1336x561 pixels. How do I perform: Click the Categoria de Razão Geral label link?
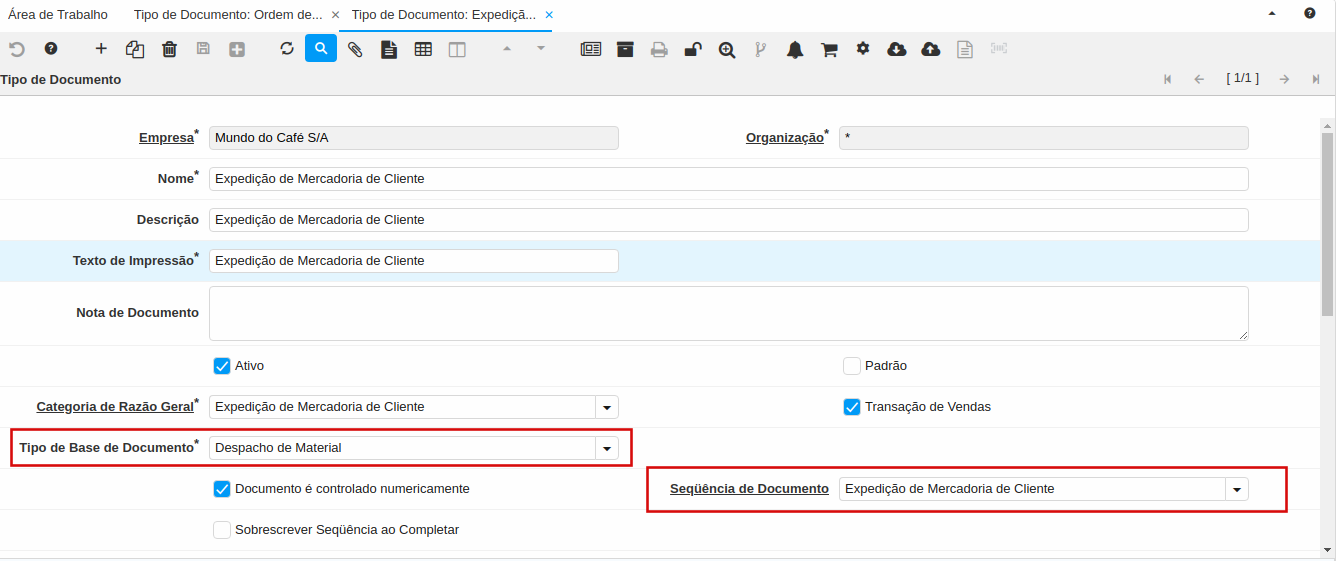pyautogui.click(x=115, y=407)
